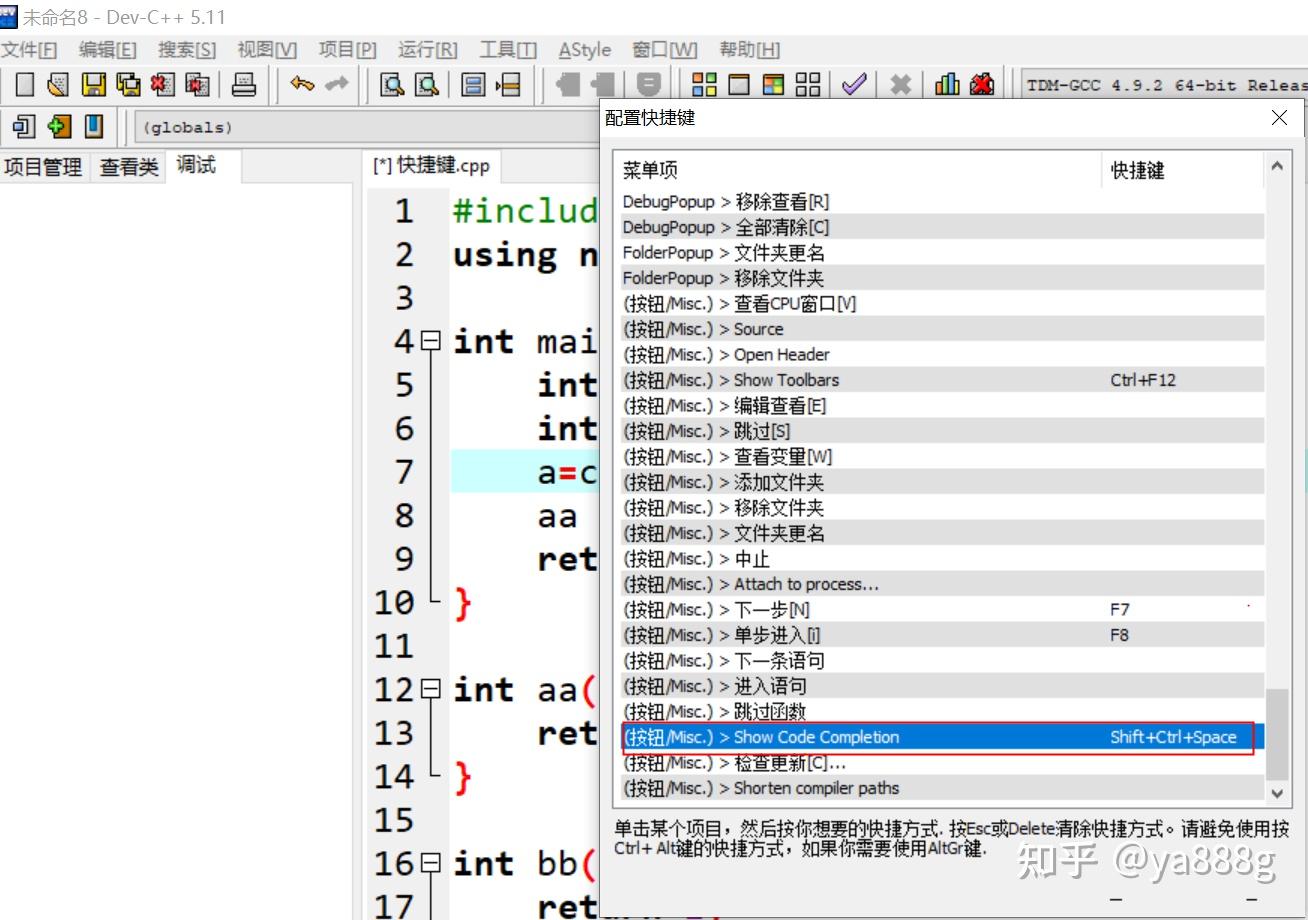
Task: Click the 快捷键 column header
Action: click(1183, 171)
